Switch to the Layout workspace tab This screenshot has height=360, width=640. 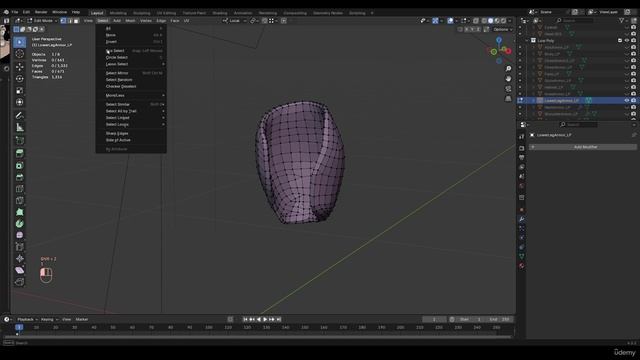coord(97,13)
